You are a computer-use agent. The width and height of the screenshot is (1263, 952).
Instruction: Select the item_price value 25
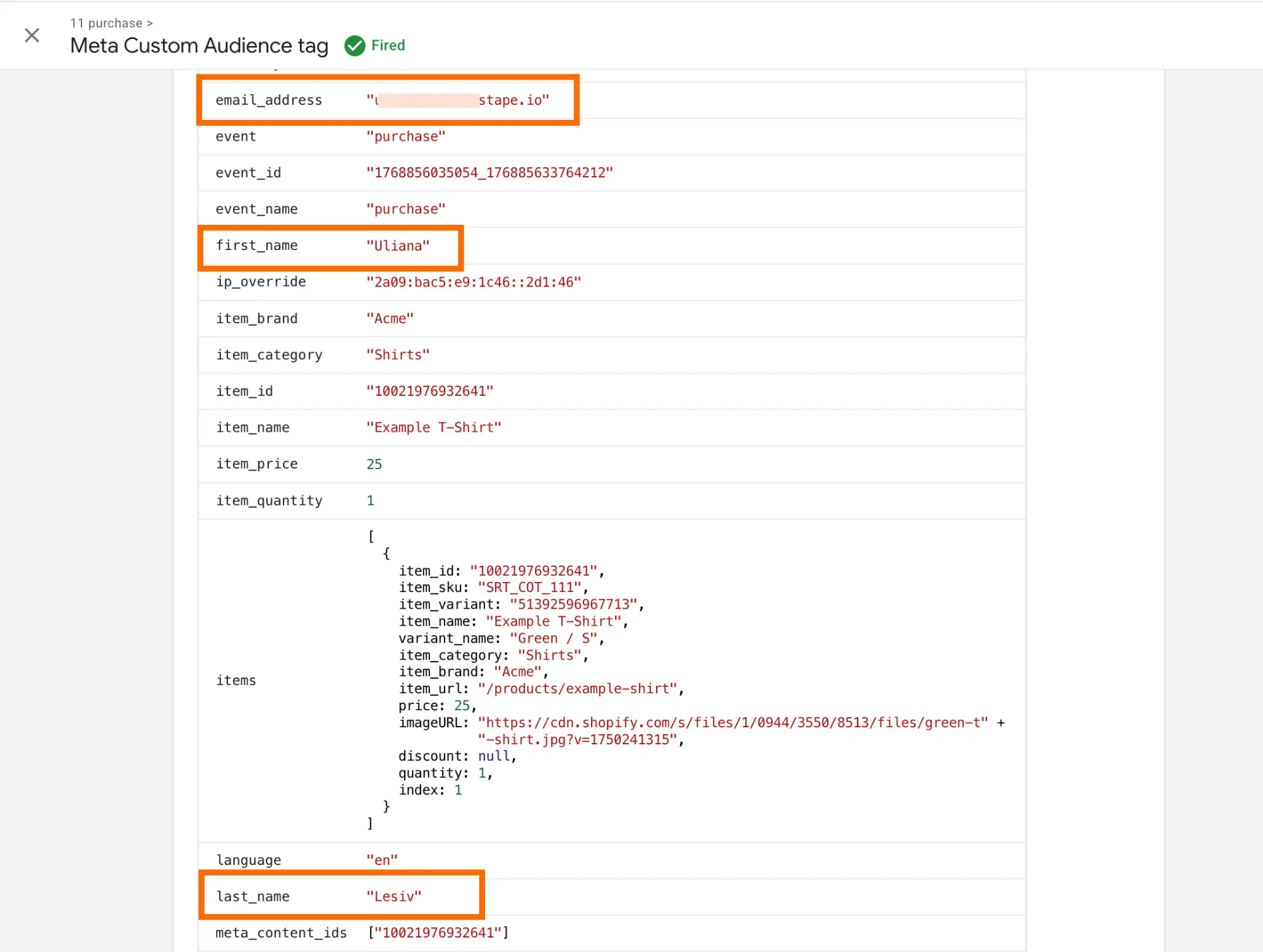(374, 464)
